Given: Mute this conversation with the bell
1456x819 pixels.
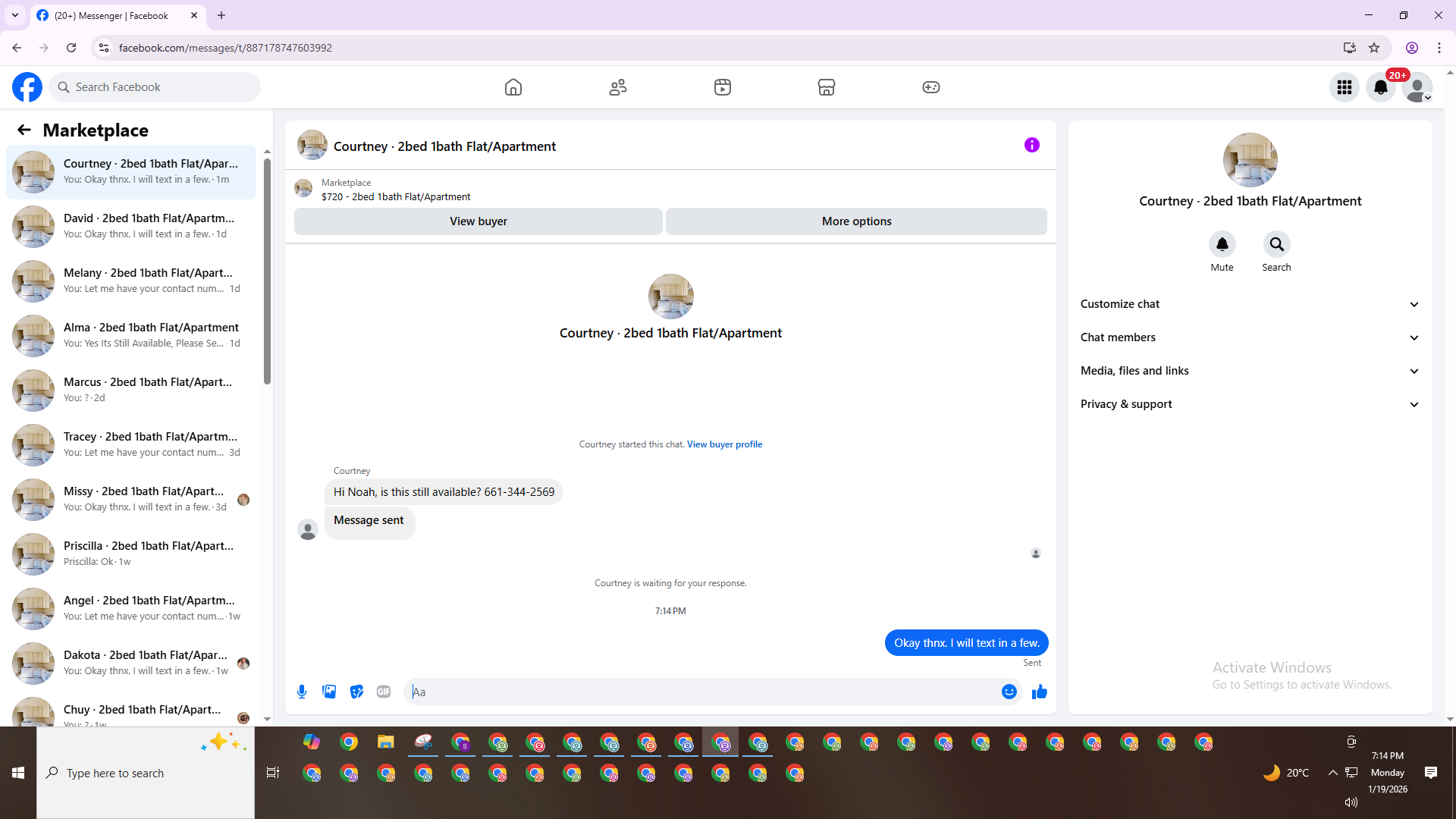Looking at the screenshot, I should click(1222, 245).
